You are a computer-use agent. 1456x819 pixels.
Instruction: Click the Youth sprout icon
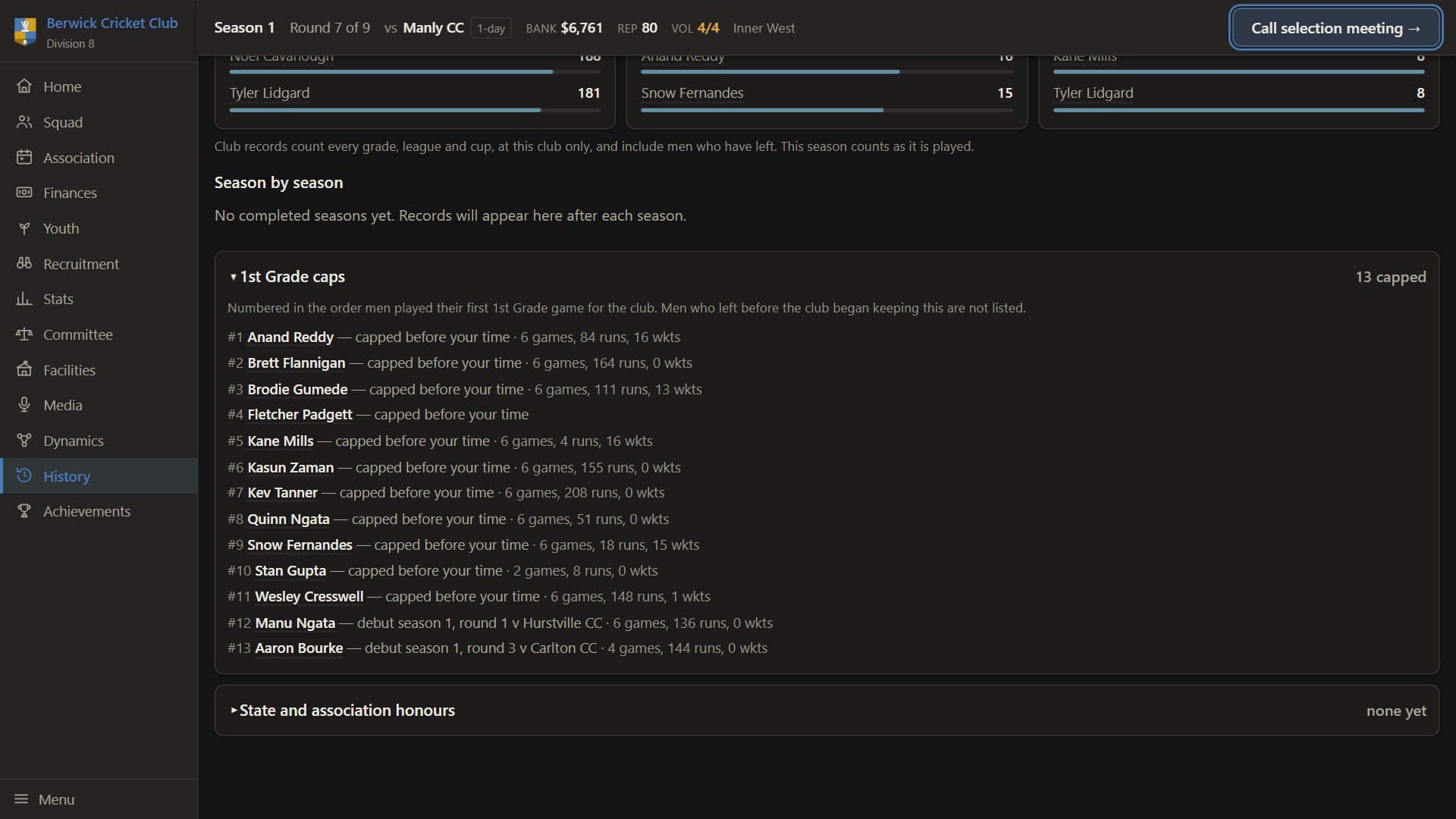pos(24,228)
